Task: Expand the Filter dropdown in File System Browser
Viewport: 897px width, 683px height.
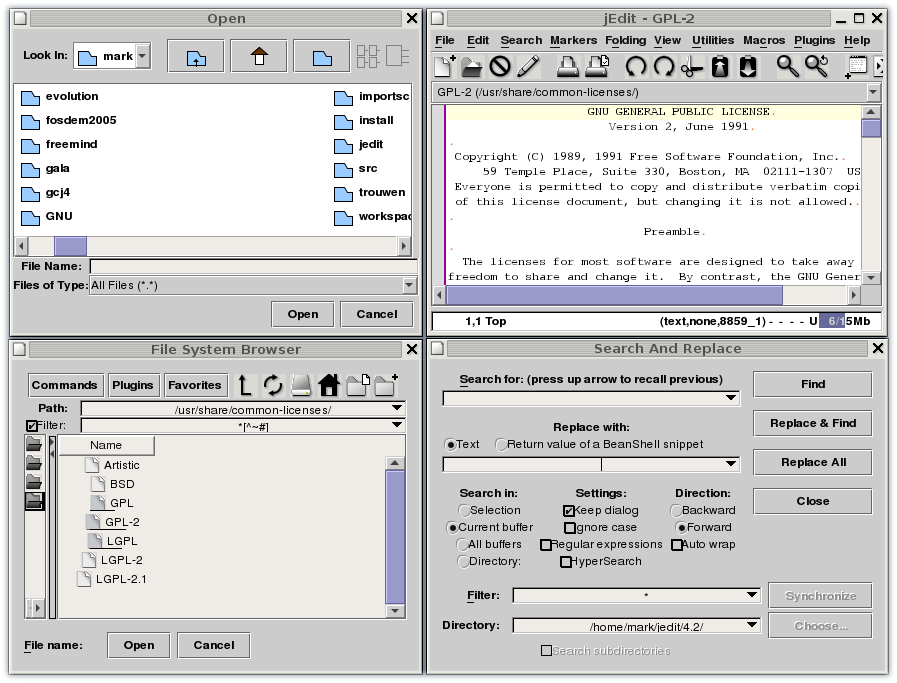Action: coord(397,425)
